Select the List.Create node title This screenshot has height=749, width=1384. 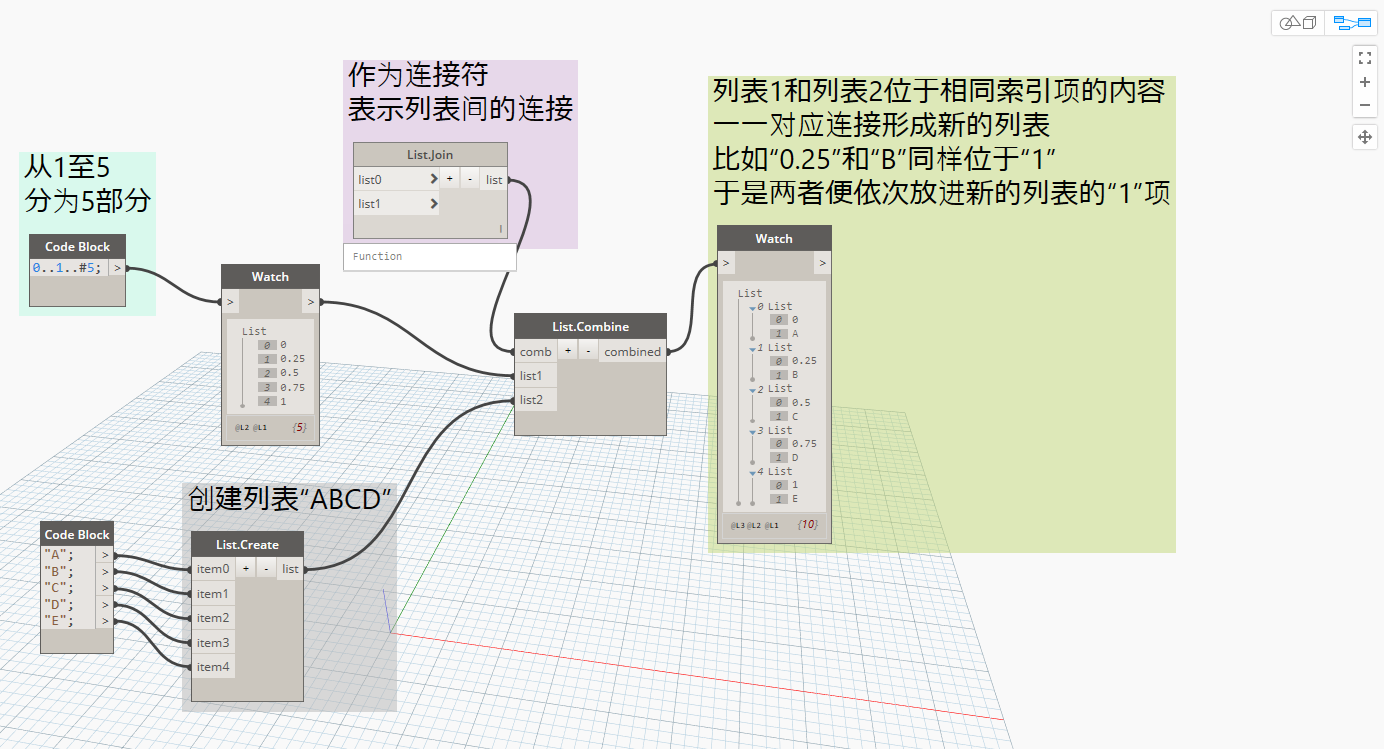coord(248,545)
